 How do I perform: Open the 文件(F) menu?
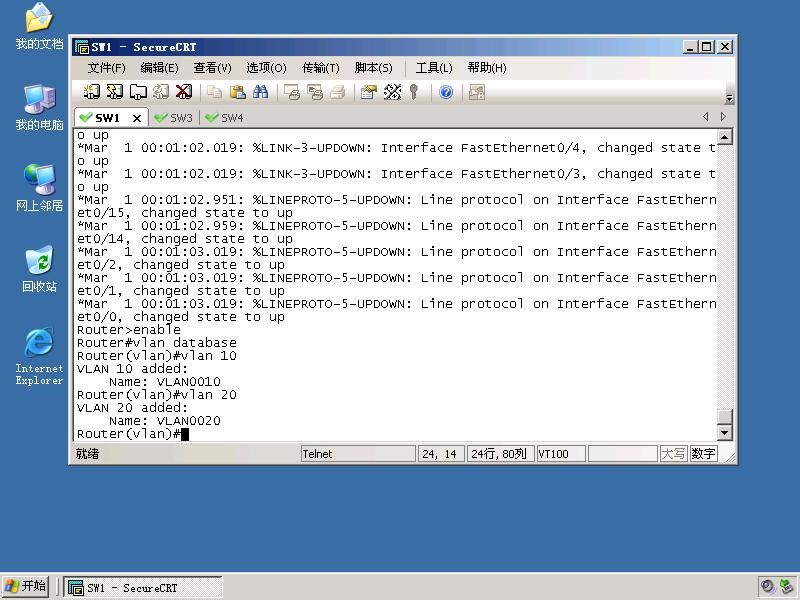(x=106, y=68)
